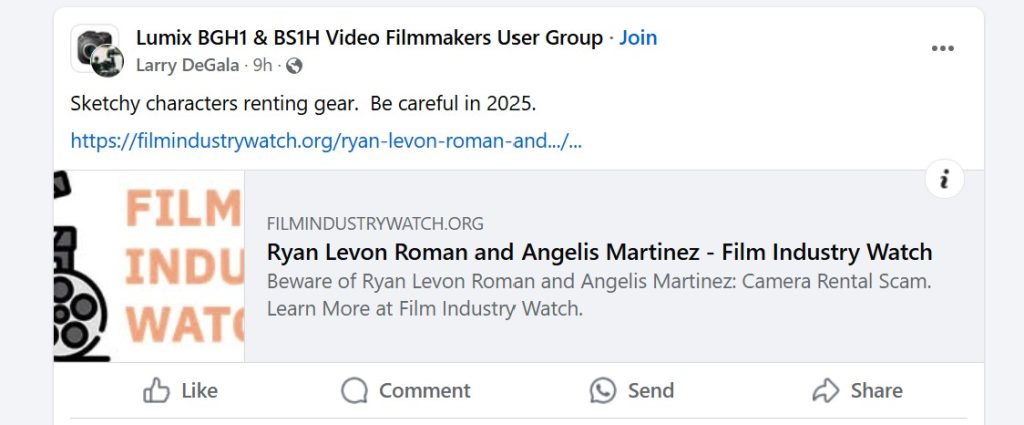Click the Camera Rental Scam description text
The image size is (1024, 425).
(x=598, y=295)
